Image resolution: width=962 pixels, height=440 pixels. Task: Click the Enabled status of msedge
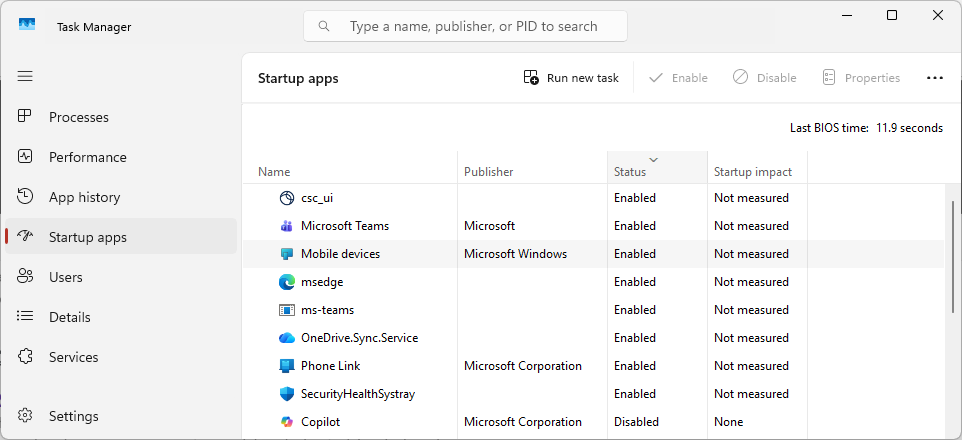[635, 282]
